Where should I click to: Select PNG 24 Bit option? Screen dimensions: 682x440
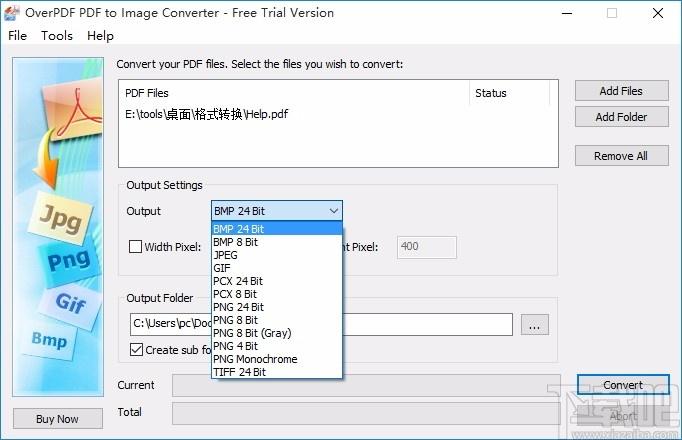coord(277,307)
